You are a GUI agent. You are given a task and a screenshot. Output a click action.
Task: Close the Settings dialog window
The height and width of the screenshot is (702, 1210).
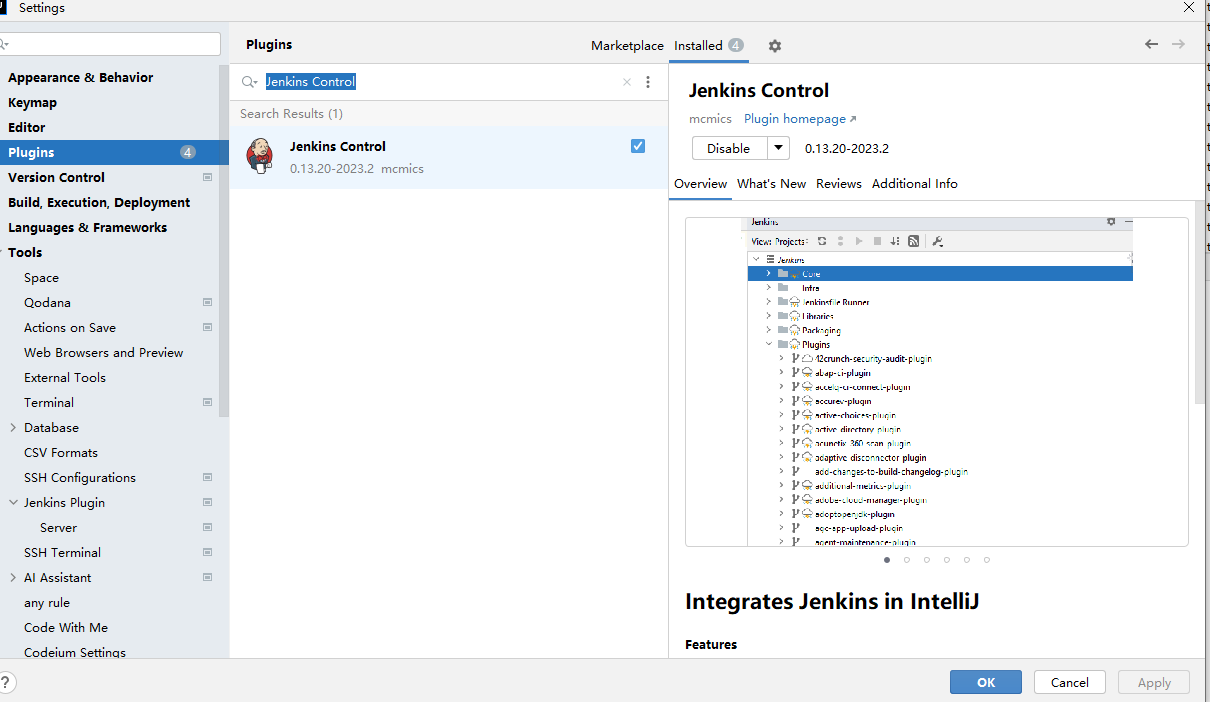click(1189, 7)
